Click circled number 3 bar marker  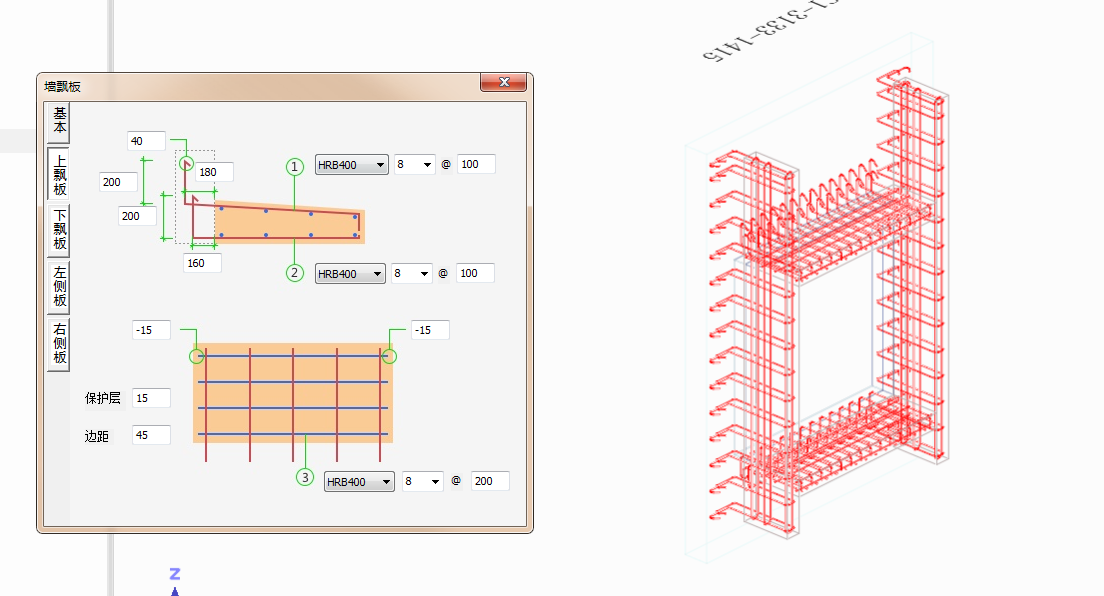305,478
